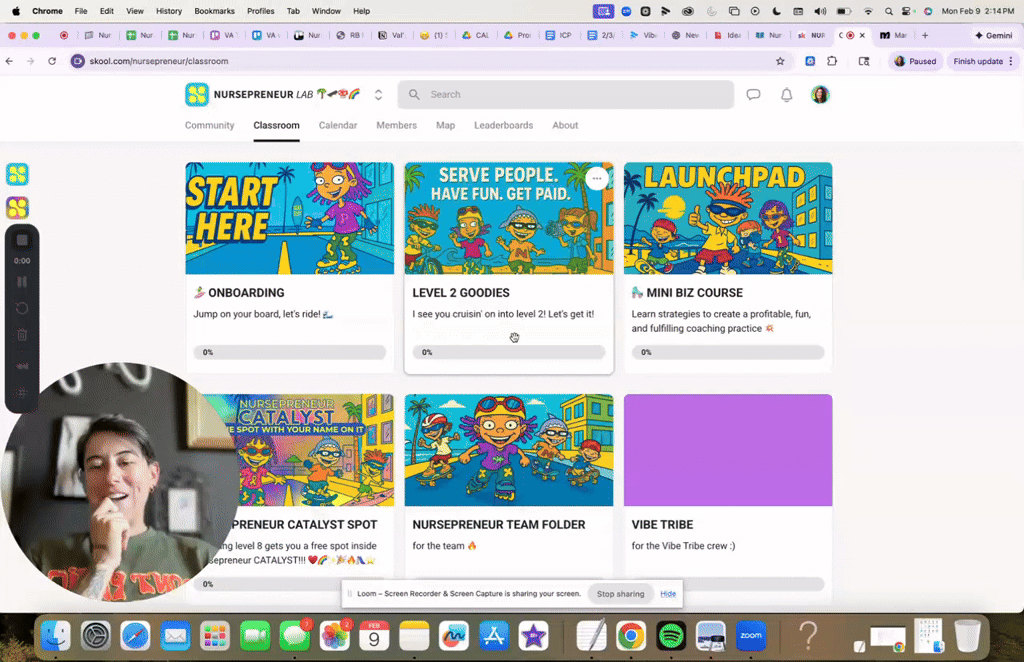Open Zoom from the Dock
This screenshot has width=1024, height=662.
(x=750, y=635)
